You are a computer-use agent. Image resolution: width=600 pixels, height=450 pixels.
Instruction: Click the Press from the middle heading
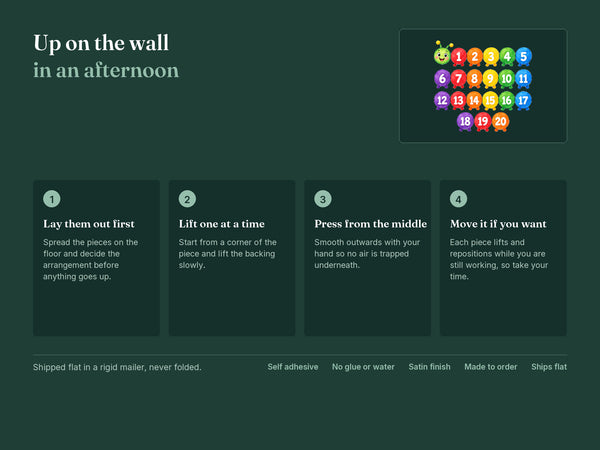point(370,224)
